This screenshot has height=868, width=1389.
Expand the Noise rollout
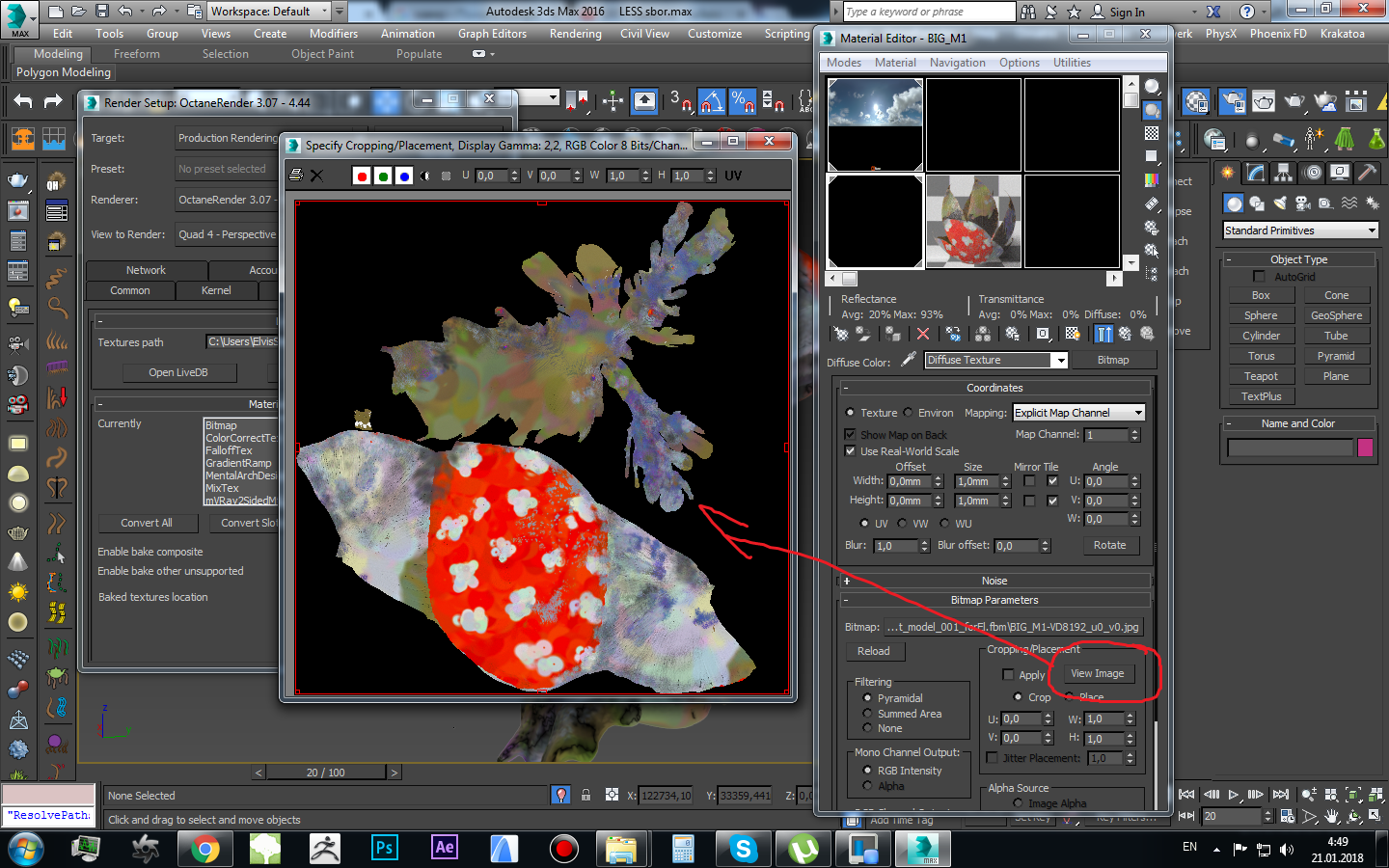point(994,581)
